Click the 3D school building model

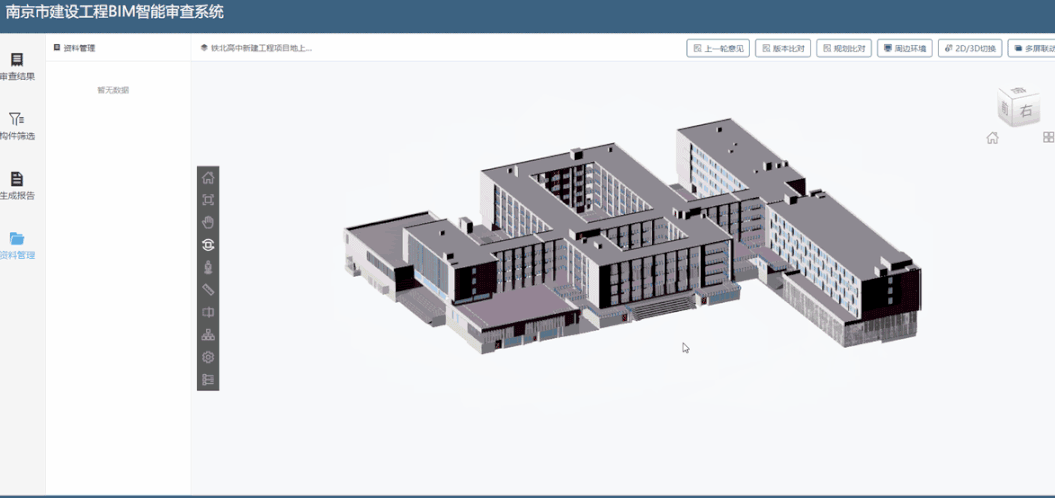pyautogui.click(x=632, y=236)
